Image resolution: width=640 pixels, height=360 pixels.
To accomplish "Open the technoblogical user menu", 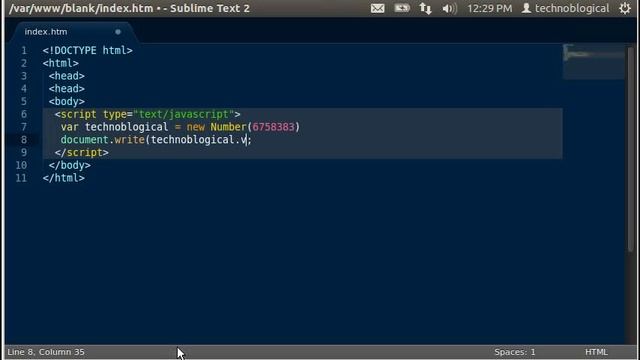I will click(x=566, y=8).
